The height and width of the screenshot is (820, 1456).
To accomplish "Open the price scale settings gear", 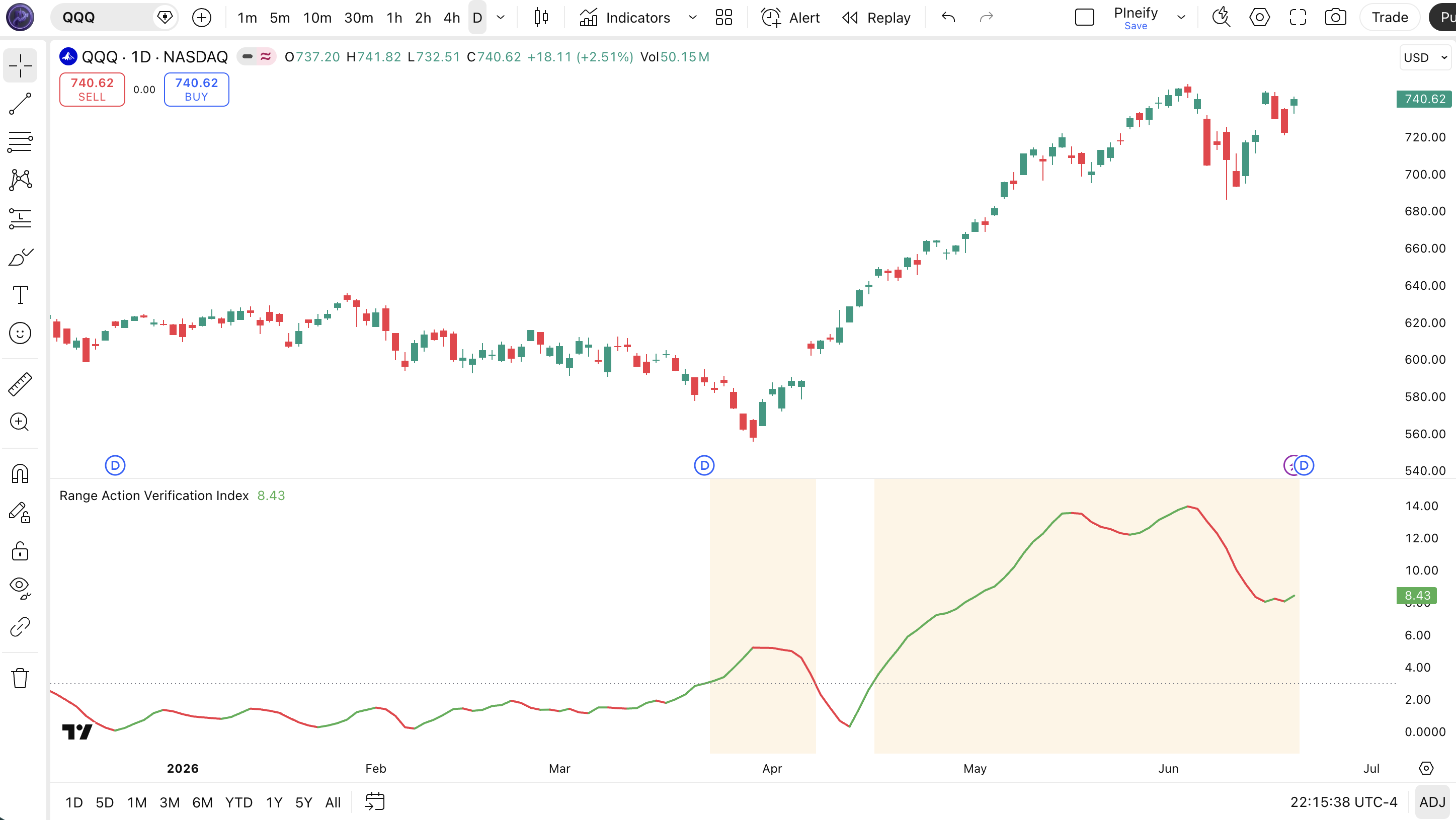I will [1426, 769].
